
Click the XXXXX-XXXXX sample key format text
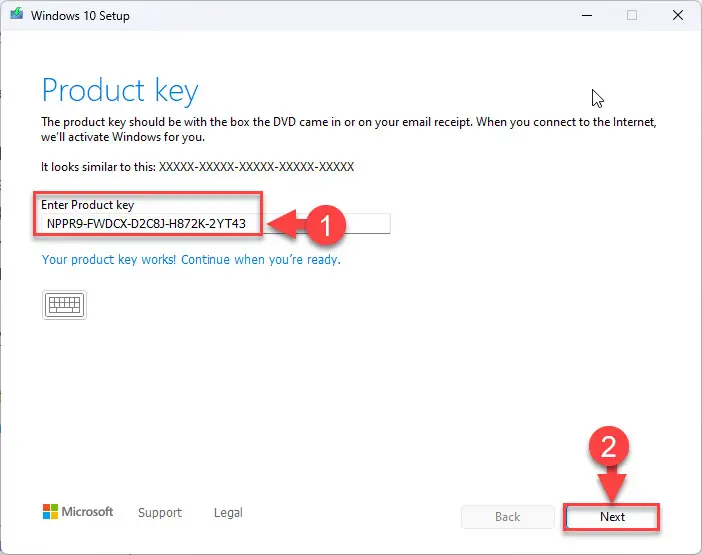pos(257,167)
